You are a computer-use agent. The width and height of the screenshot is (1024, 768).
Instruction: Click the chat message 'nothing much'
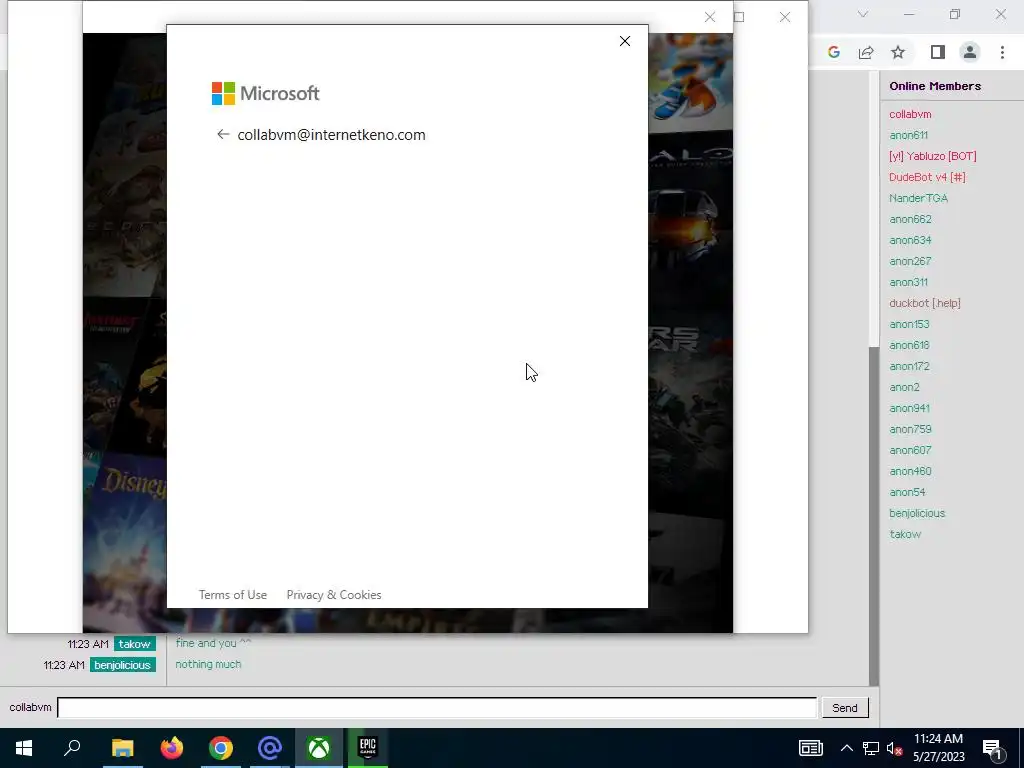click(x=208, y=664)
